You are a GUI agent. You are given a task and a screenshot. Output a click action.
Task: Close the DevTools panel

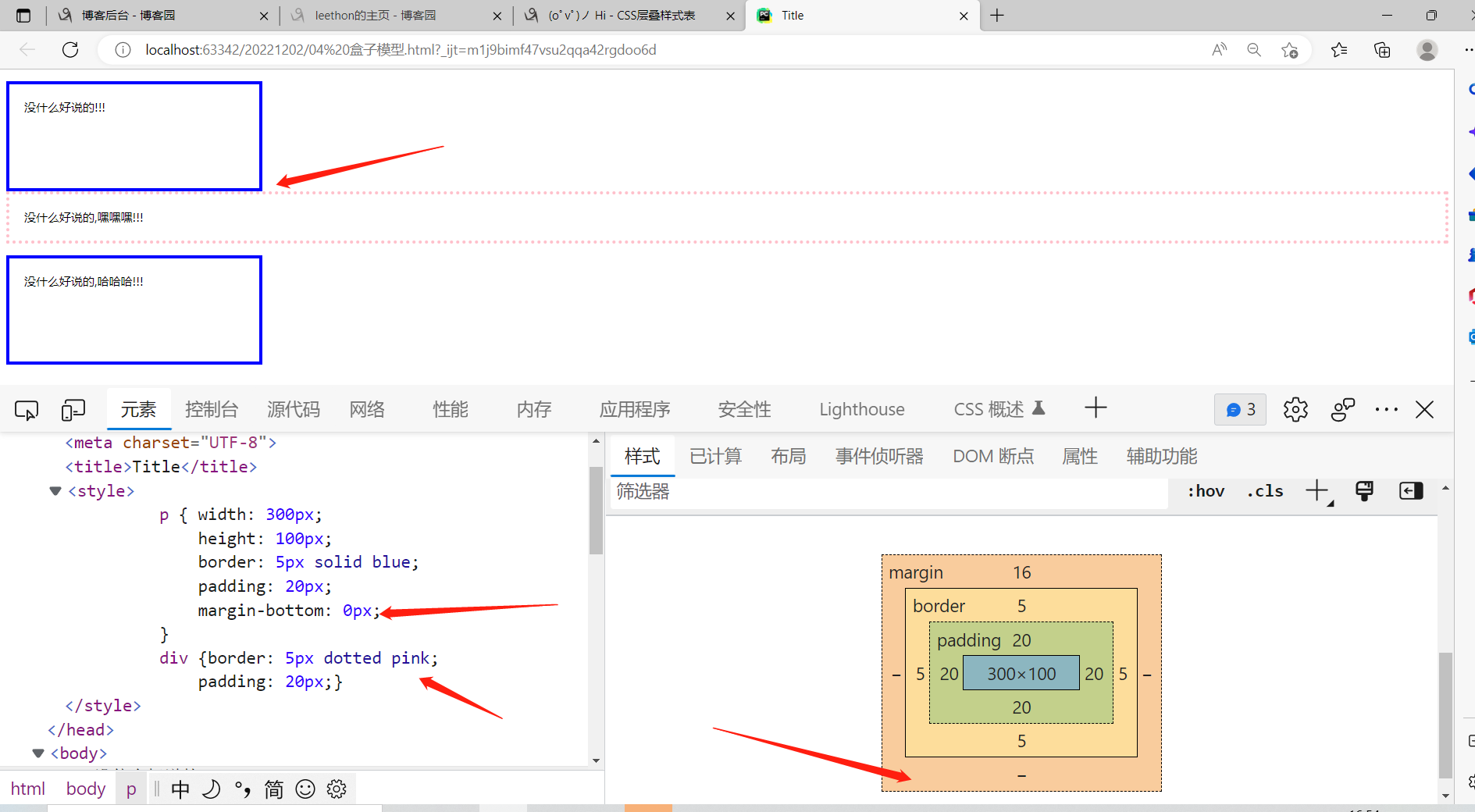click(x=1424, y=410)
